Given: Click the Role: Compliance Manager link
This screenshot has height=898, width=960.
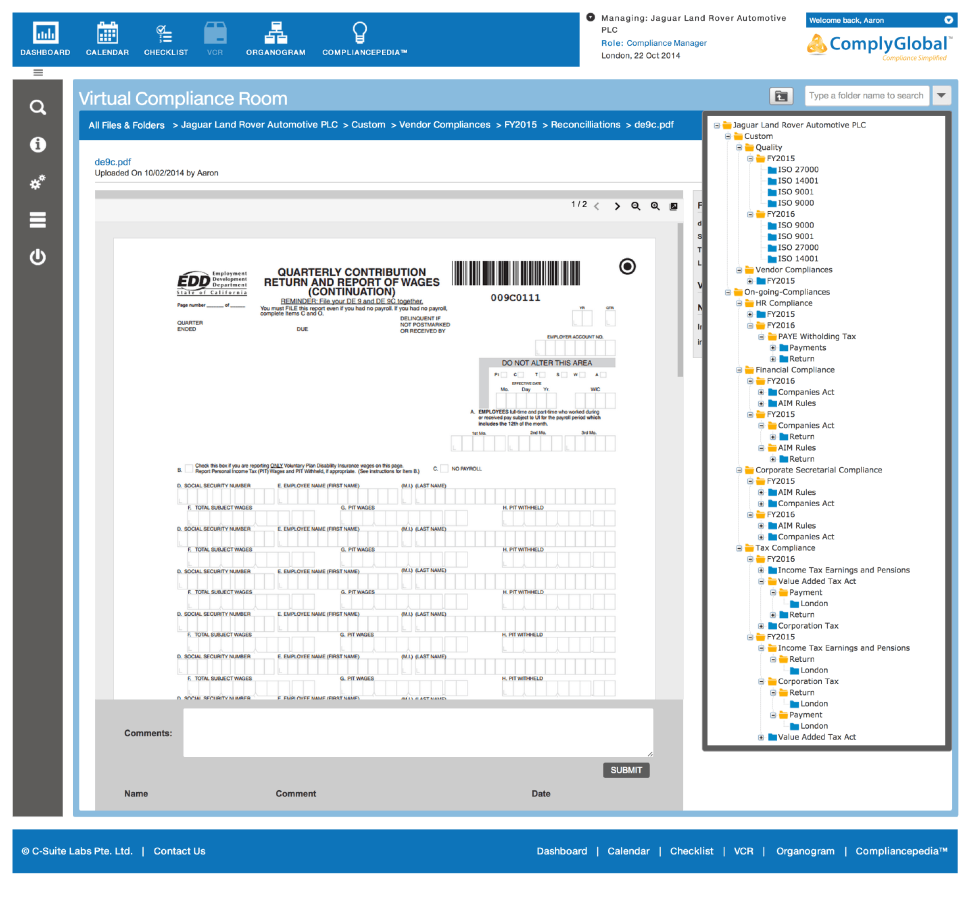Looking at the screenshot, I should point(654,43).
